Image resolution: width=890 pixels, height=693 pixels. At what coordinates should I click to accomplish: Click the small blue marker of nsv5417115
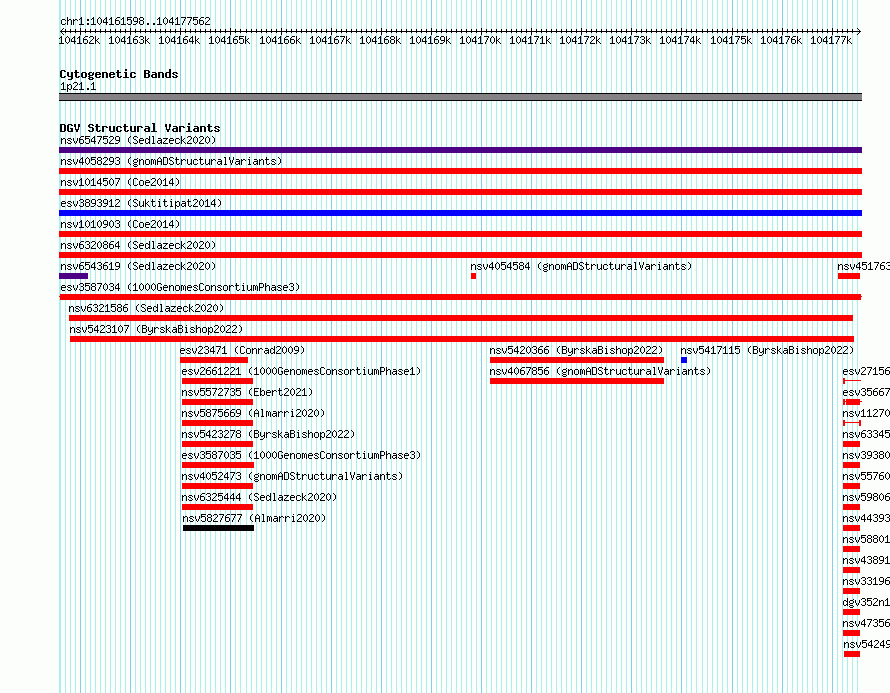[x=684, y=360]
